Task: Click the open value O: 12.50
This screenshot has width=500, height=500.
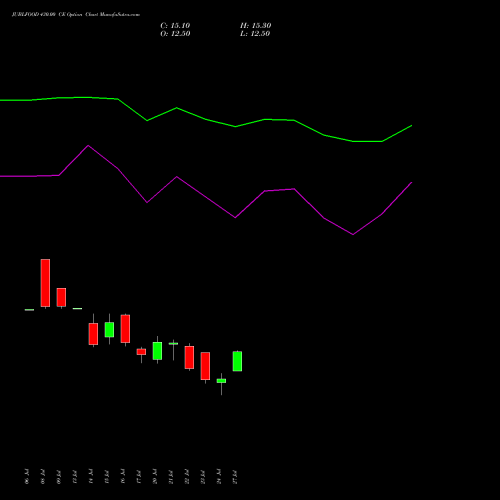Action: [175, 34]
